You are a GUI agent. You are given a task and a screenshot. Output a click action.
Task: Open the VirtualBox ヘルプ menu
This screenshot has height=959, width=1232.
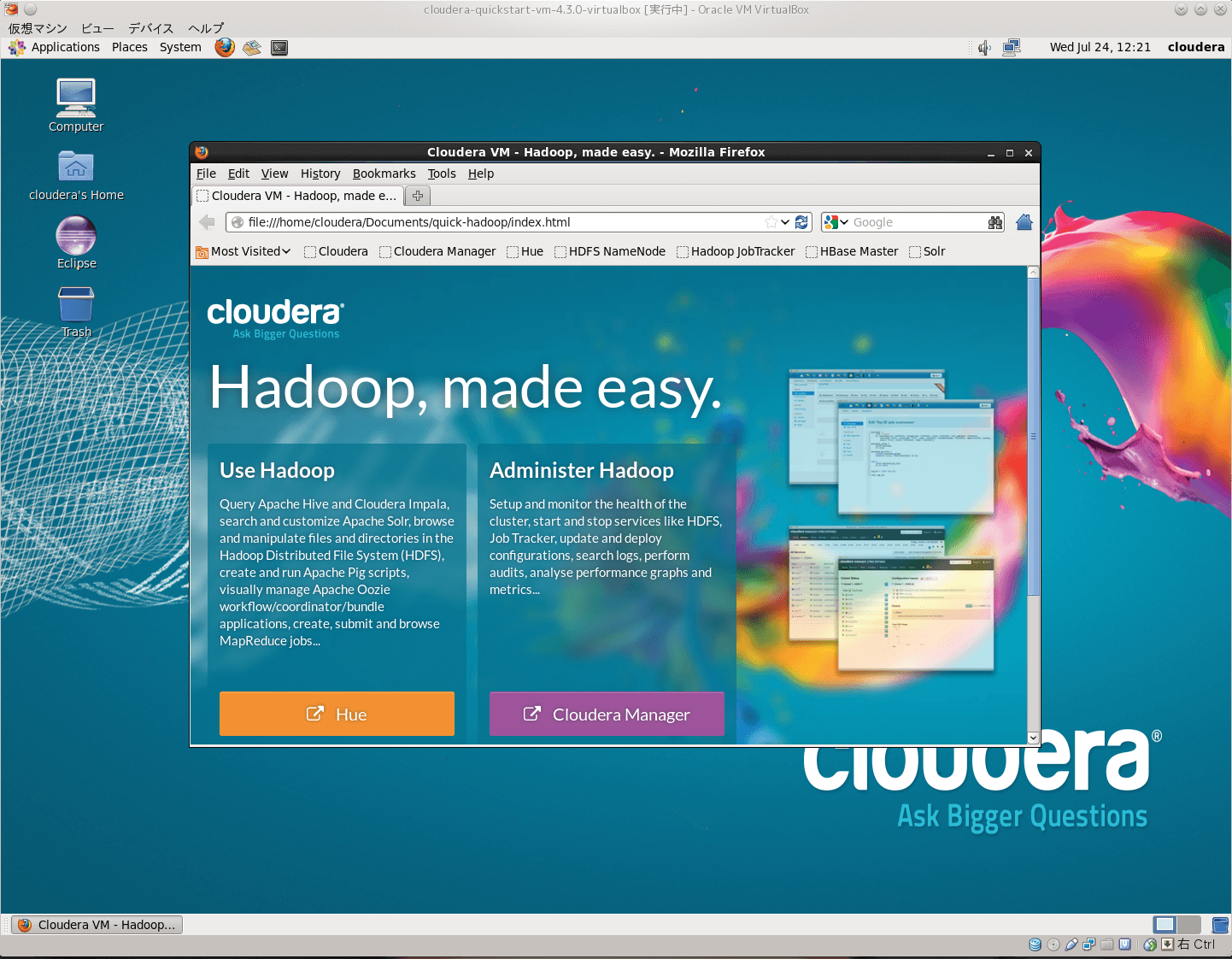pos(206,28)
